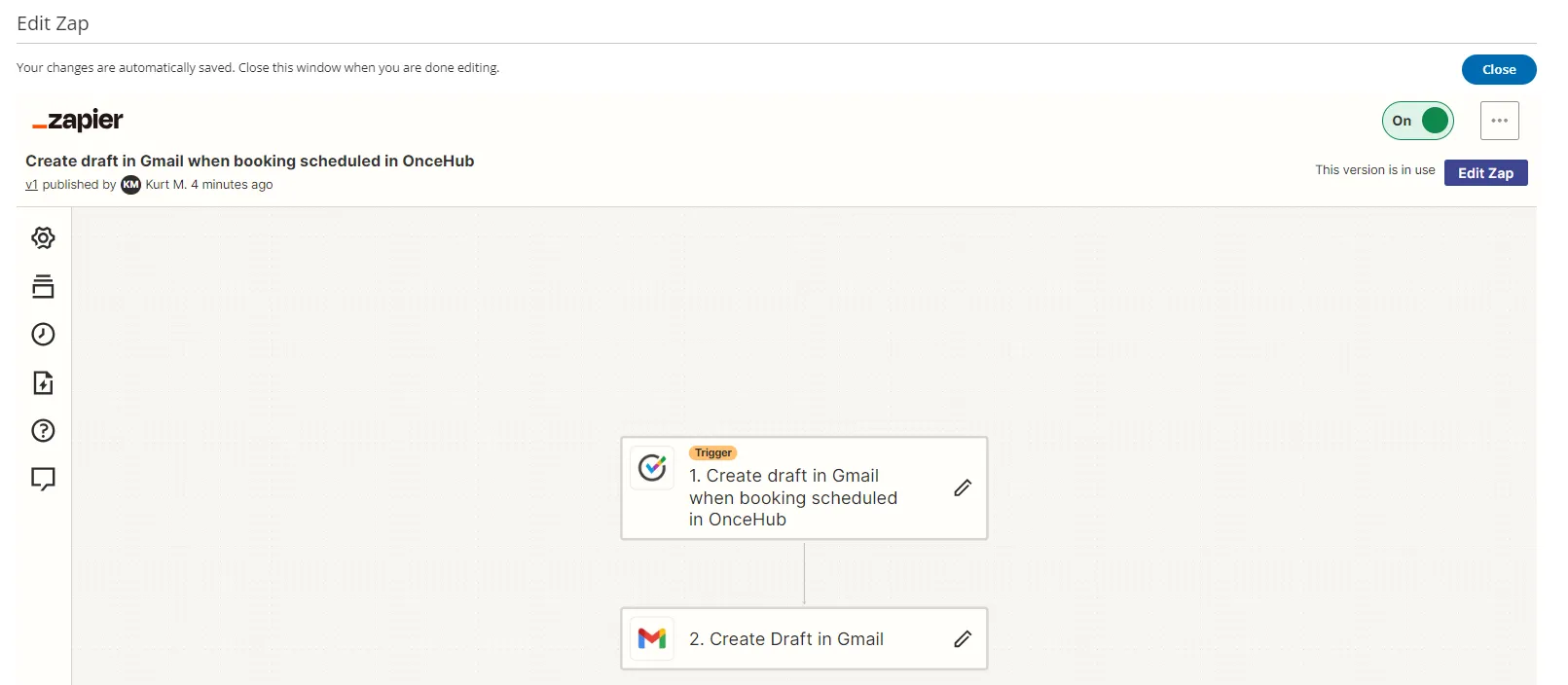Turn the Zap On toggle off

tap(1418, 121)
